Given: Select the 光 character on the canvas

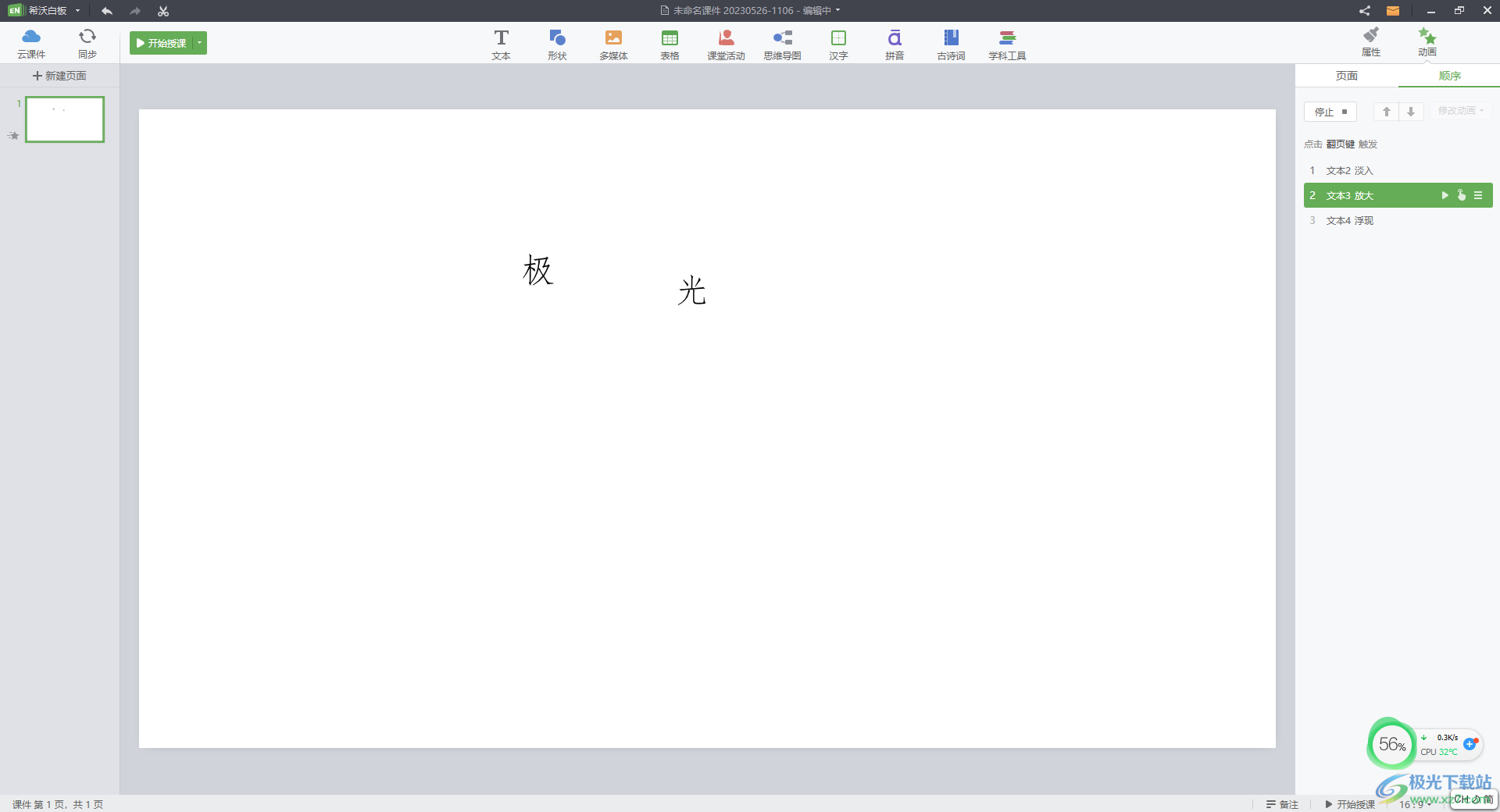Looking at the screenshot, I should coord(692,291).
